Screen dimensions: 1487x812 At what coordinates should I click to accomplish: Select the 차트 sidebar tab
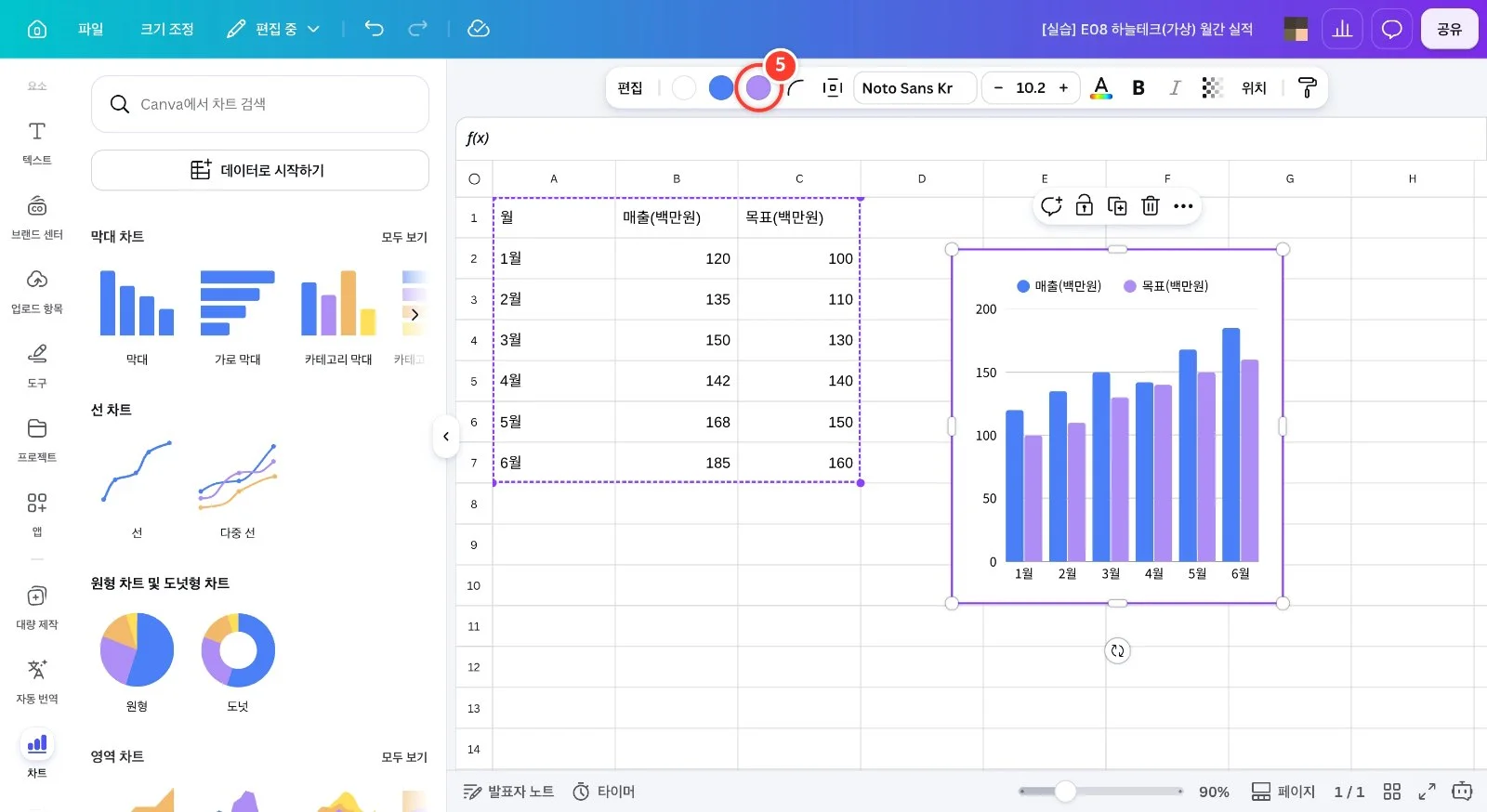37,753
